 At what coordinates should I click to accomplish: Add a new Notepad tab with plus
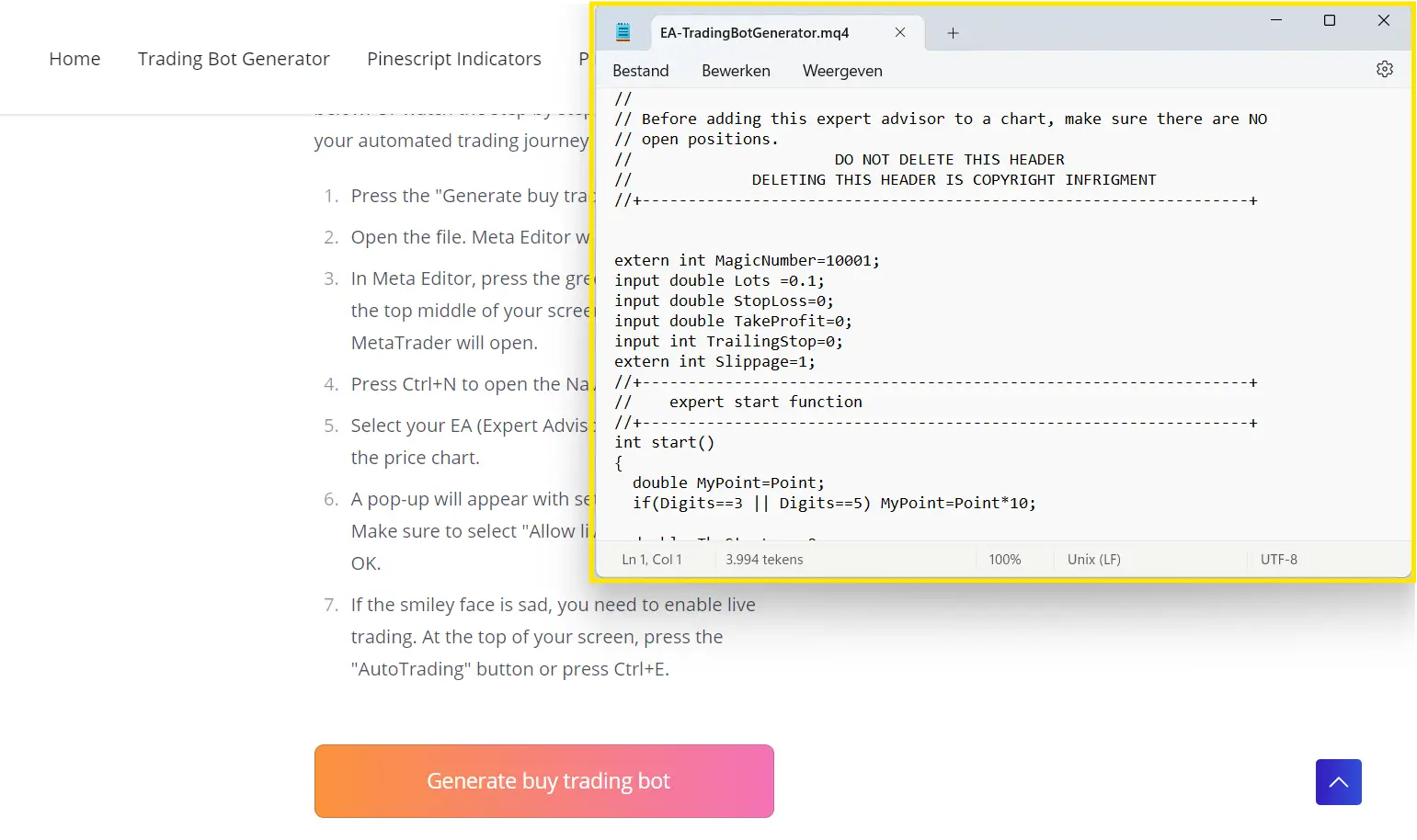click(x=953, y=33)
